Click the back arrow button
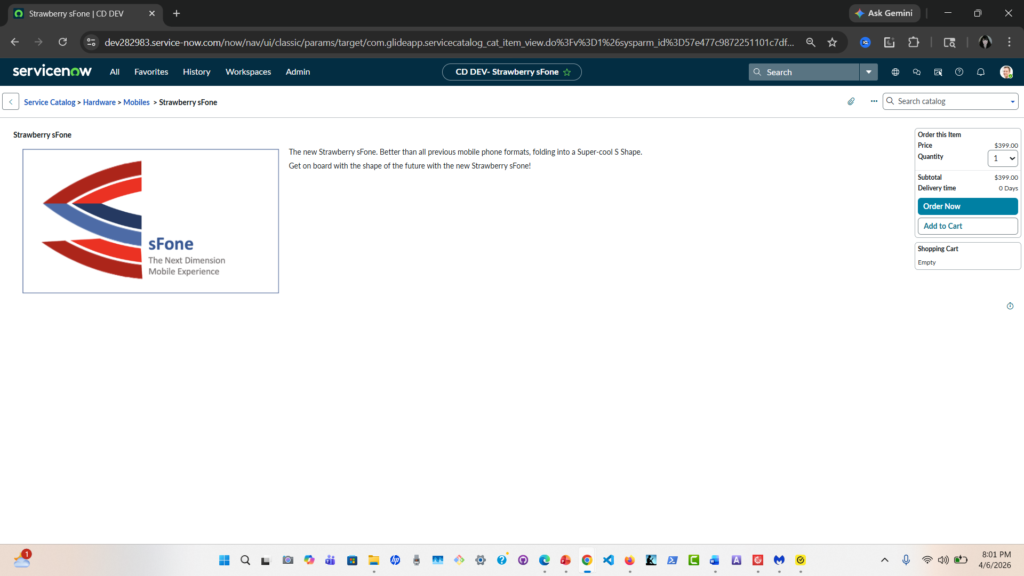 [x=11, y=102]
